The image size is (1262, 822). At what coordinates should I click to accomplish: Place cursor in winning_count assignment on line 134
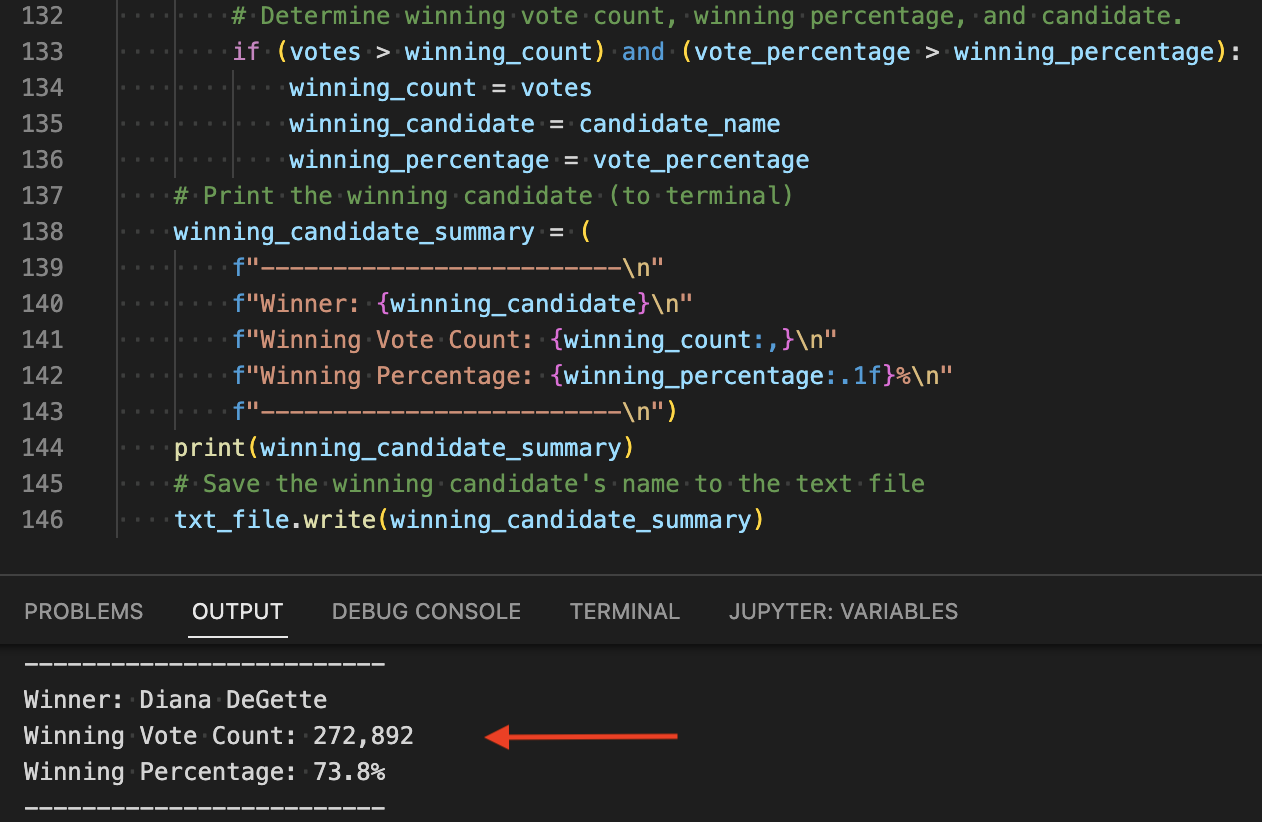point(381,87)
